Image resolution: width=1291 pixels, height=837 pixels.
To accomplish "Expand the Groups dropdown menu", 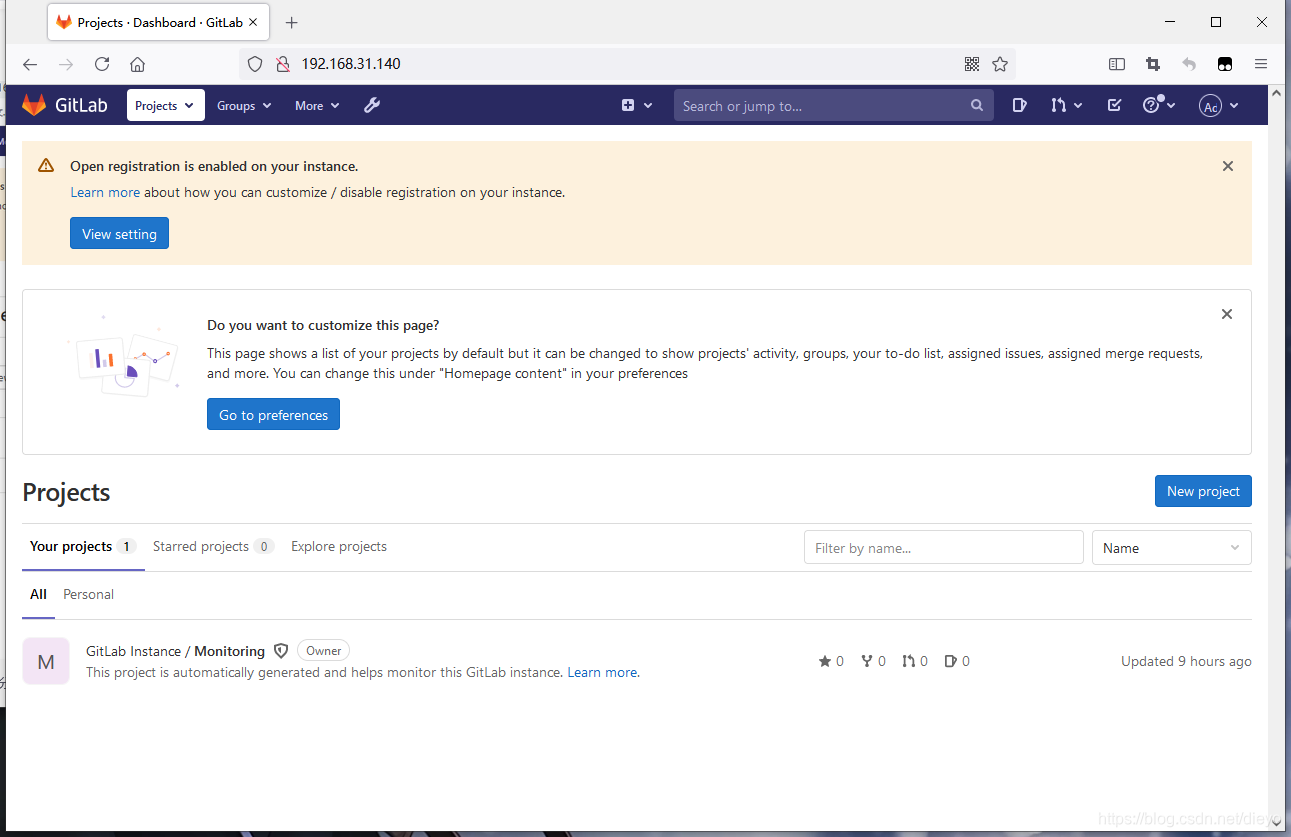I will coord(244,105).
